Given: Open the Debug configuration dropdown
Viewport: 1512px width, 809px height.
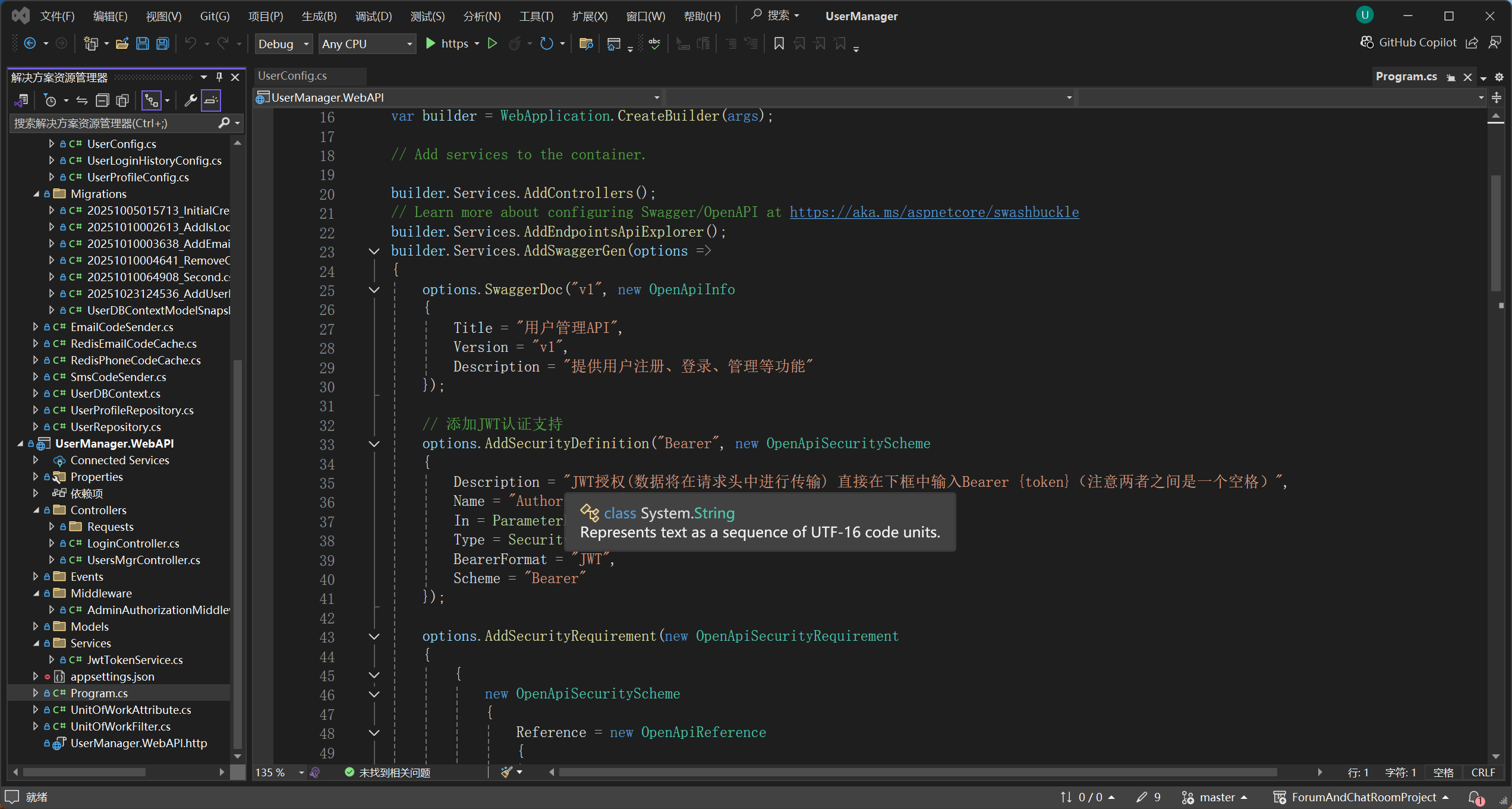Looking at the screenshot, I should (x=283, y=44).
